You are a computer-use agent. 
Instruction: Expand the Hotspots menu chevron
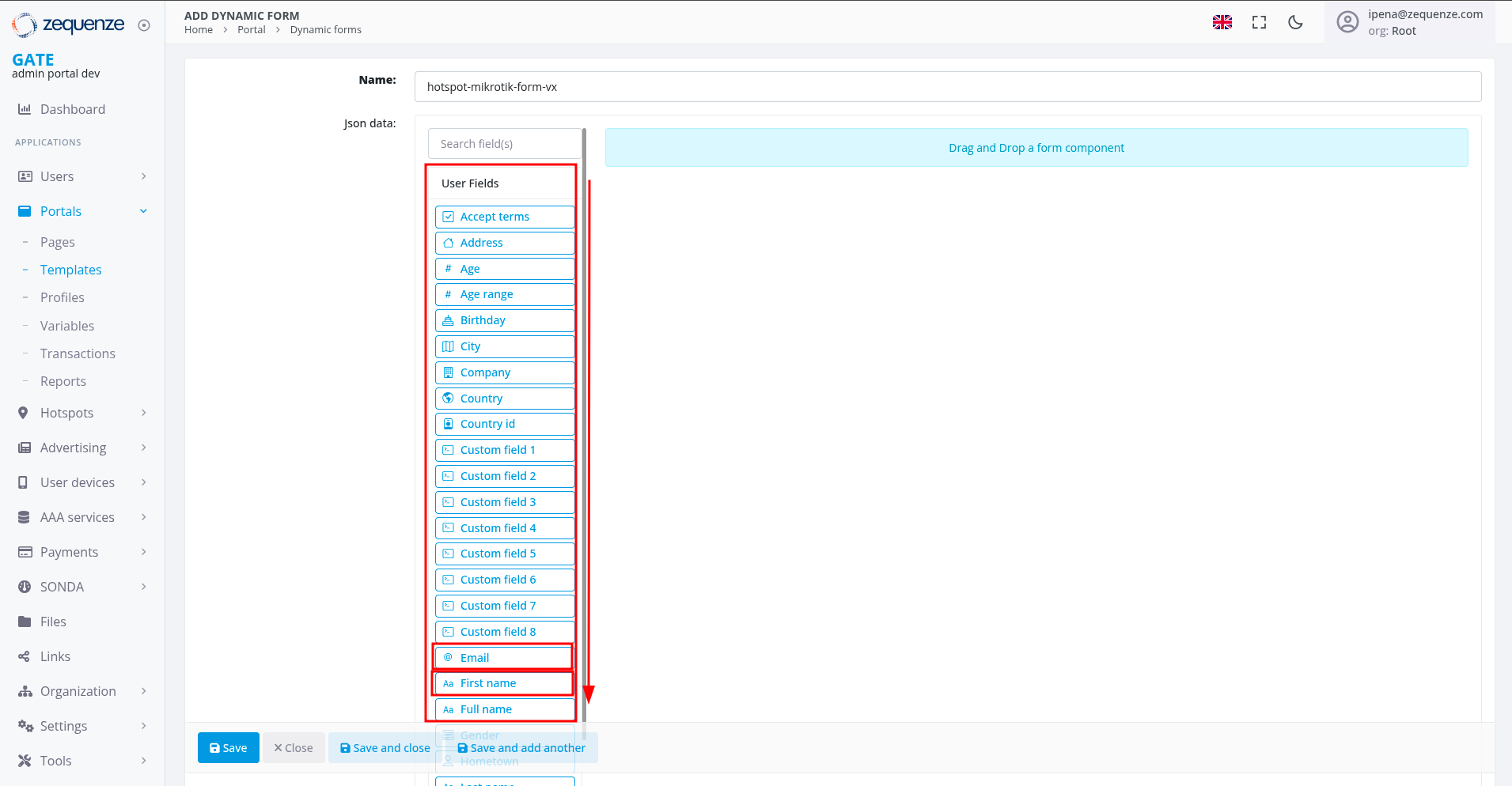pos(143,413)
